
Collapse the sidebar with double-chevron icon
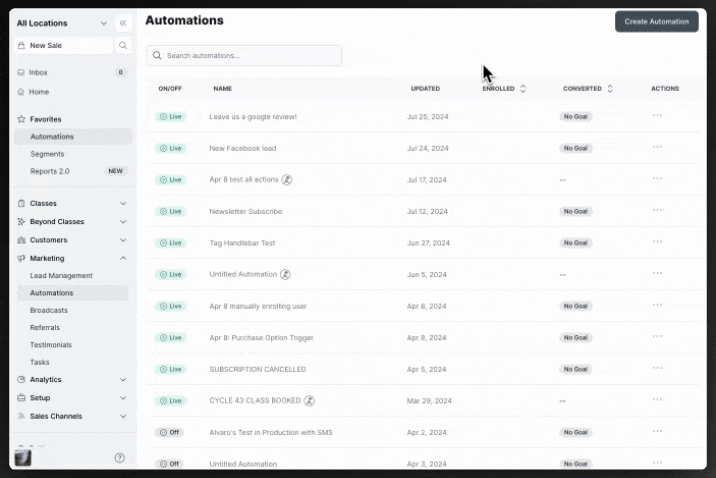coord(123,23)
